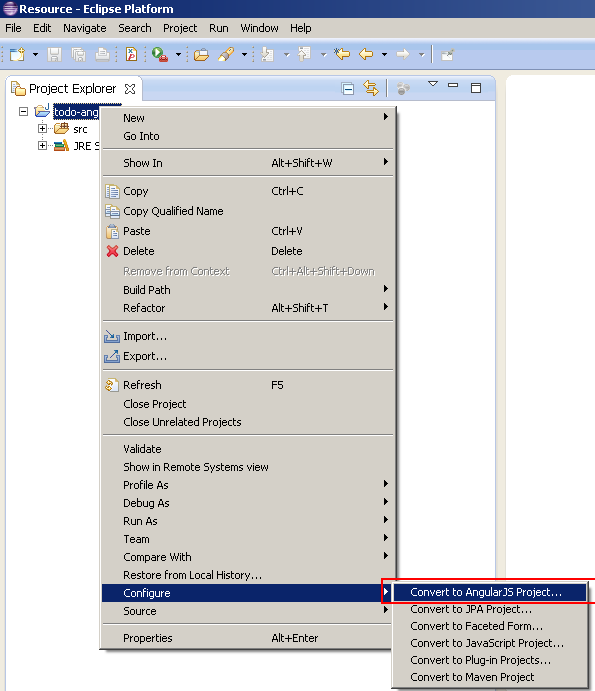
Task: Choose Export... from context menu
Action: (x=247, y=356)
